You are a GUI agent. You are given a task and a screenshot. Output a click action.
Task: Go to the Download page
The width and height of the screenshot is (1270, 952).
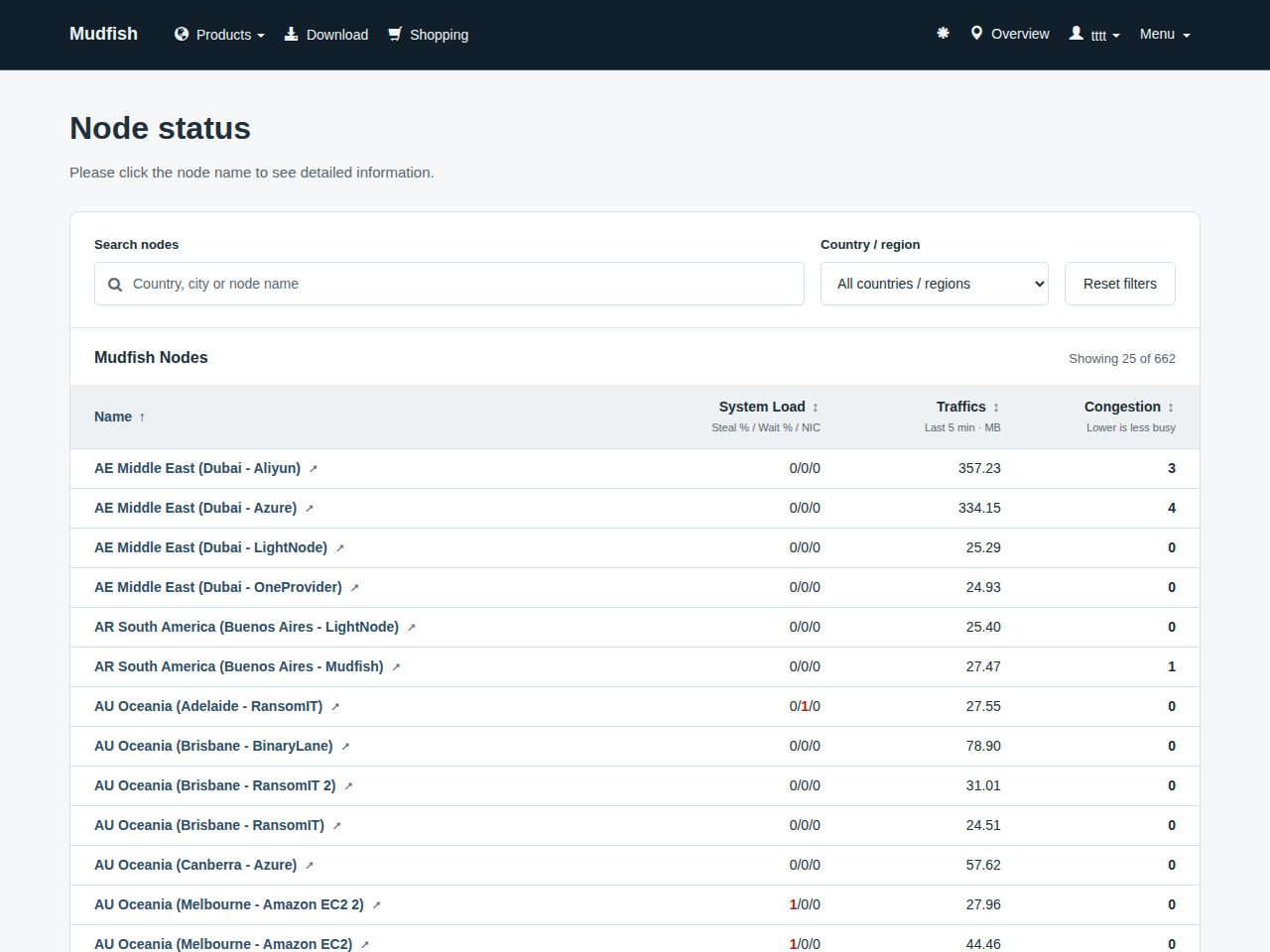326,35
